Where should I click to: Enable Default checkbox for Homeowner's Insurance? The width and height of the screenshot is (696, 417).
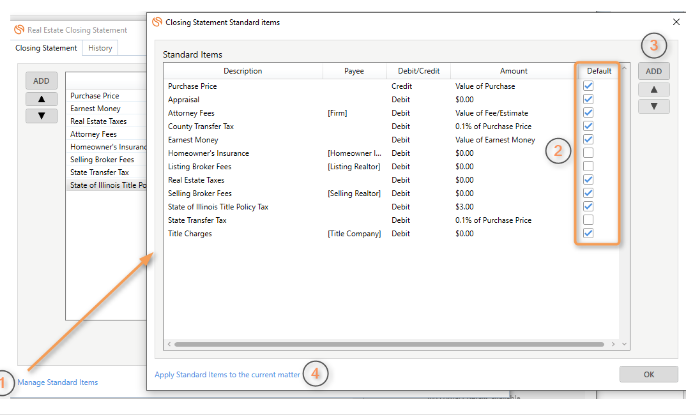click(x=588, y=153)
